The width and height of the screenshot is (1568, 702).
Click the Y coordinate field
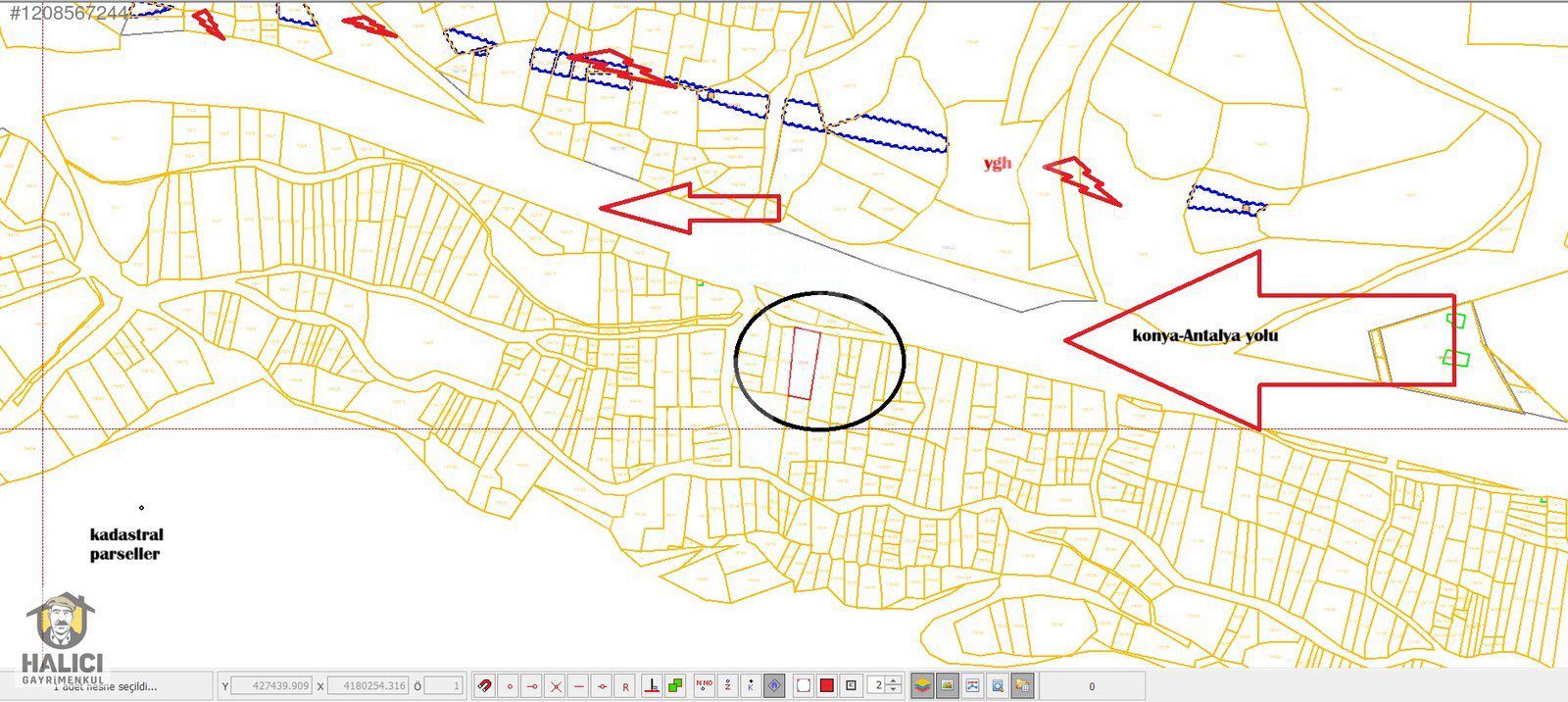(273, 686)
